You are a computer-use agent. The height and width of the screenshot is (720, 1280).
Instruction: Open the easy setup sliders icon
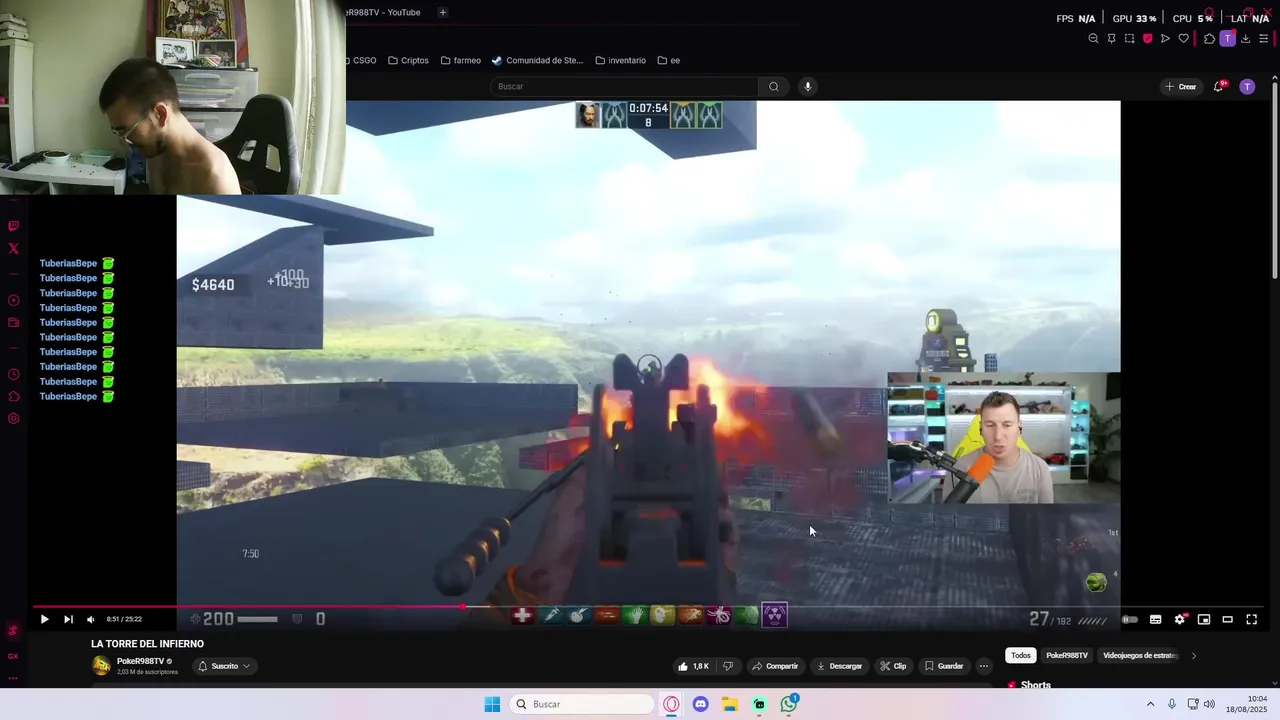coord(1263,38)
